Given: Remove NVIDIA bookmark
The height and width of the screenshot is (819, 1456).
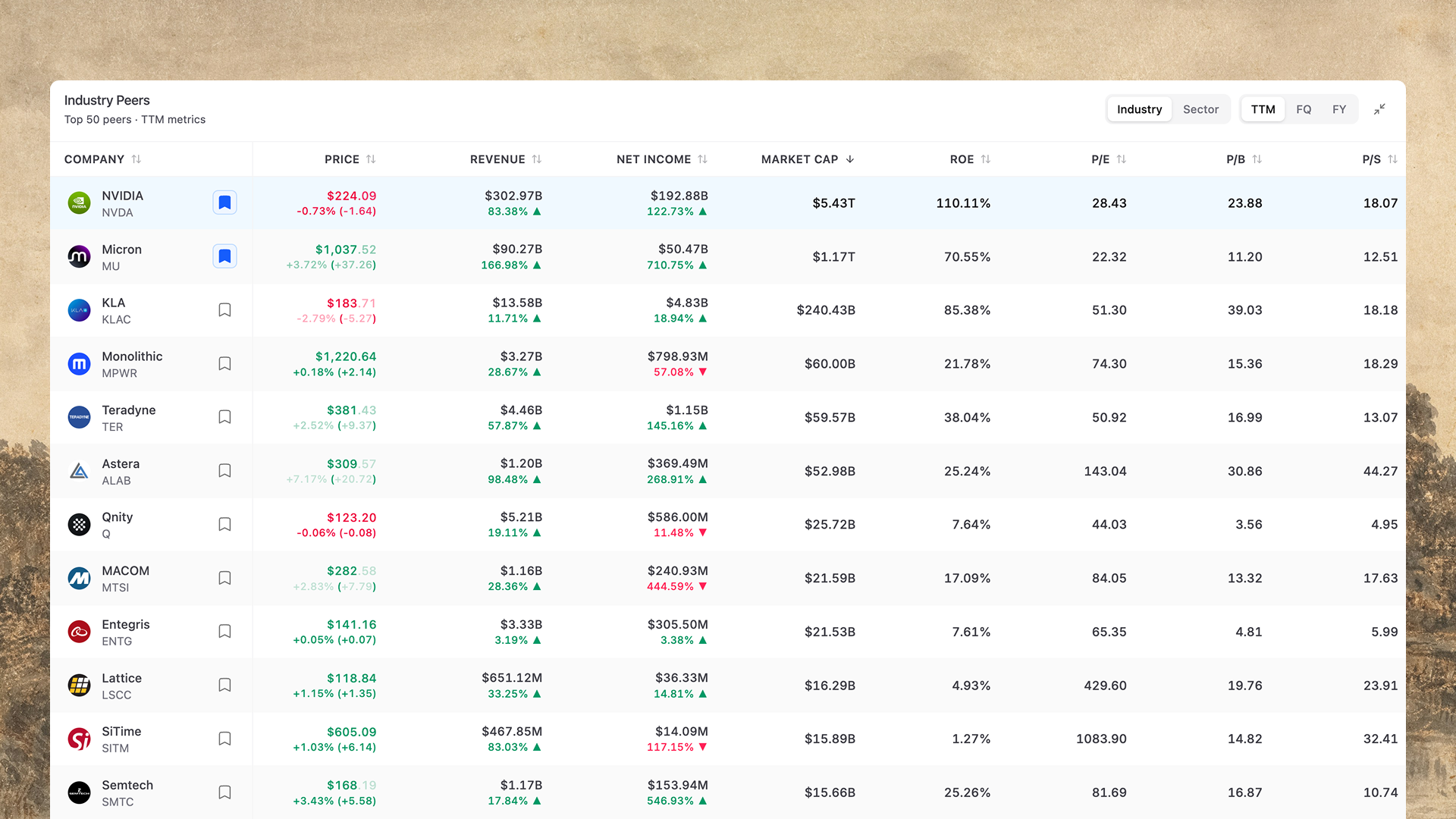Looking at the screenshot, I should pos(224,202).
